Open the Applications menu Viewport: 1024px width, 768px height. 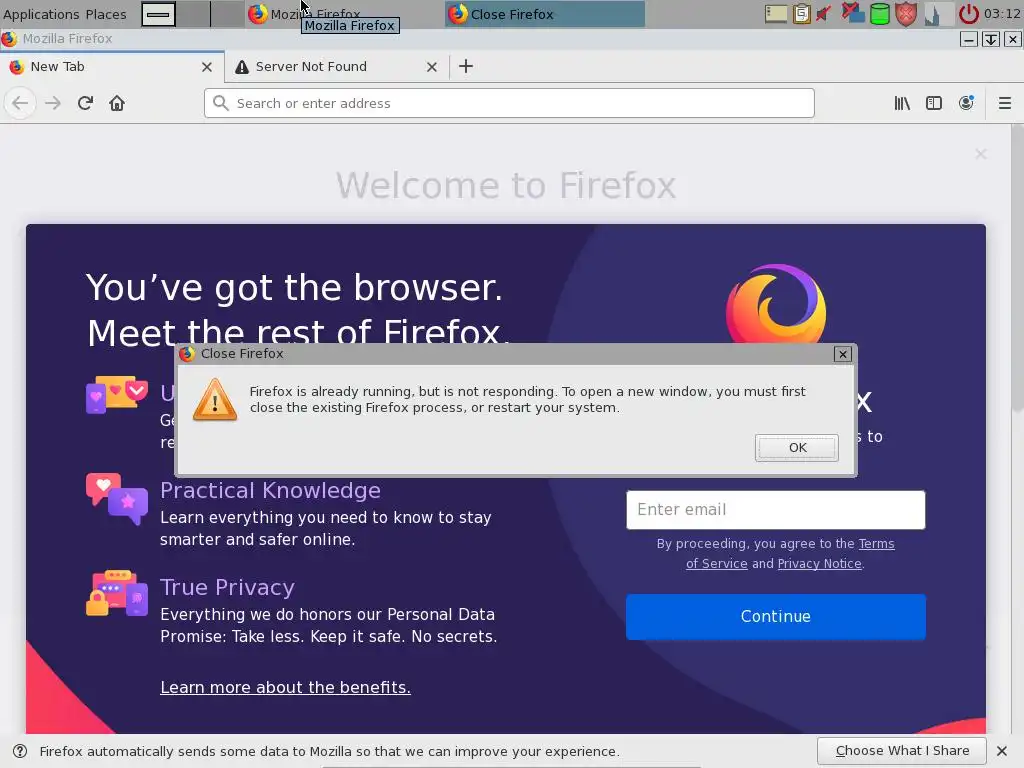(41, 14)
